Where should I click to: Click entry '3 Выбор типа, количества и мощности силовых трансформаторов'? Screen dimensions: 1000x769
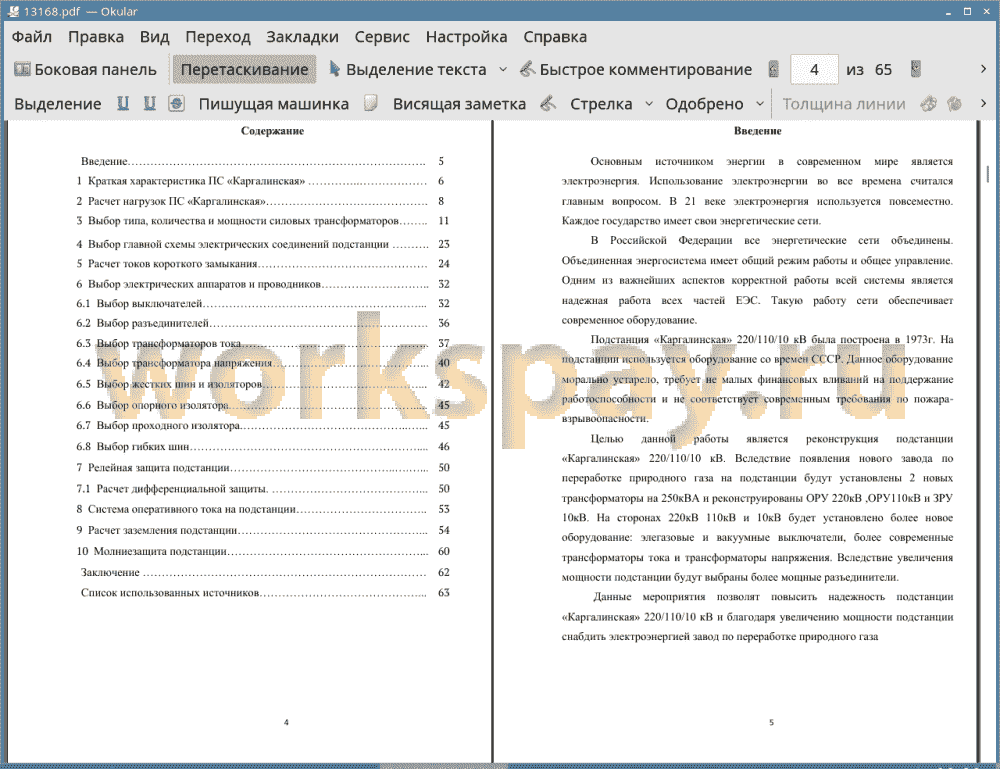point(263,221)
